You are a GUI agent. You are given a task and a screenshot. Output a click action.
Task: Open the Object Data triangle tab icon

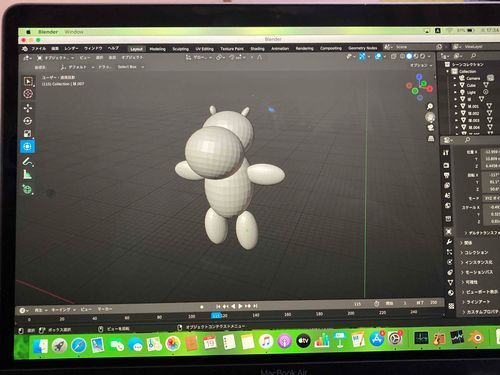point(450,283)
